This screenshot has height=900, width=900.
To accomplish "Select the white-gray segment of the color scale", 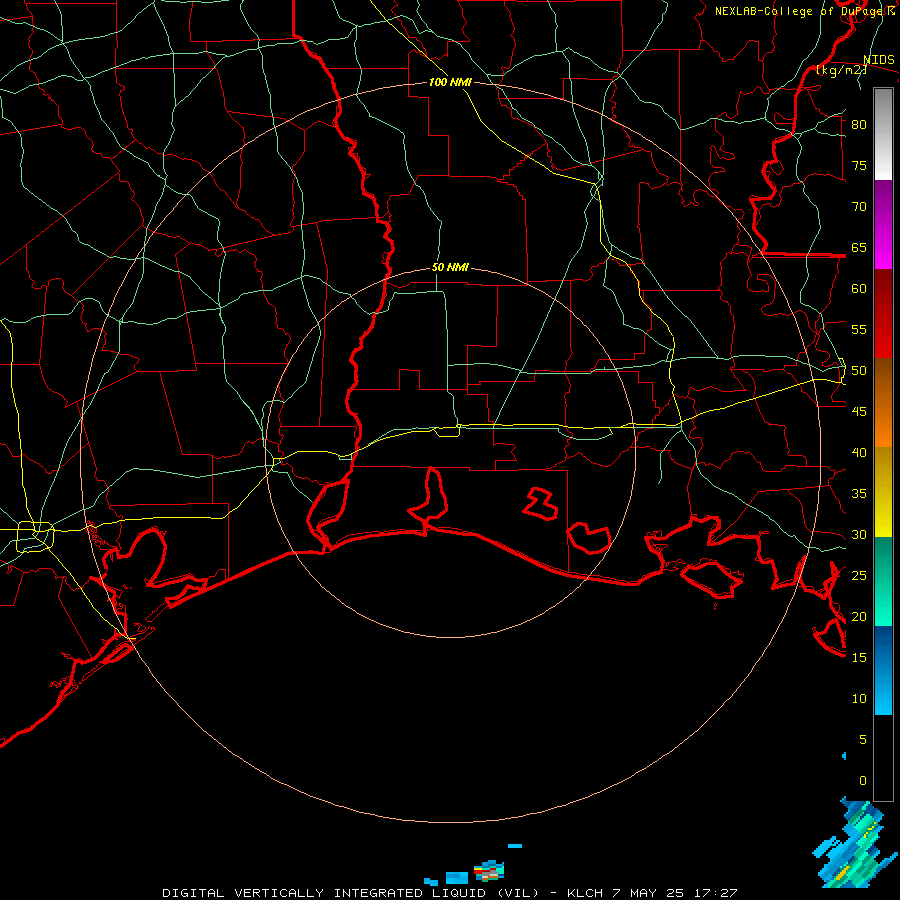I will tap(883, 134).
